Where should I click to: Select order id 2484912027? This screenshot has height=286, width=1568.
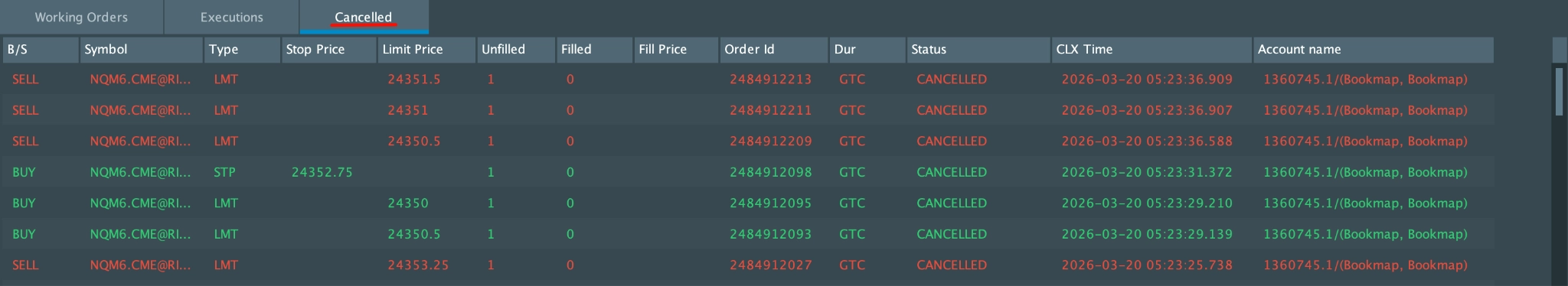[x=770, y=265]
